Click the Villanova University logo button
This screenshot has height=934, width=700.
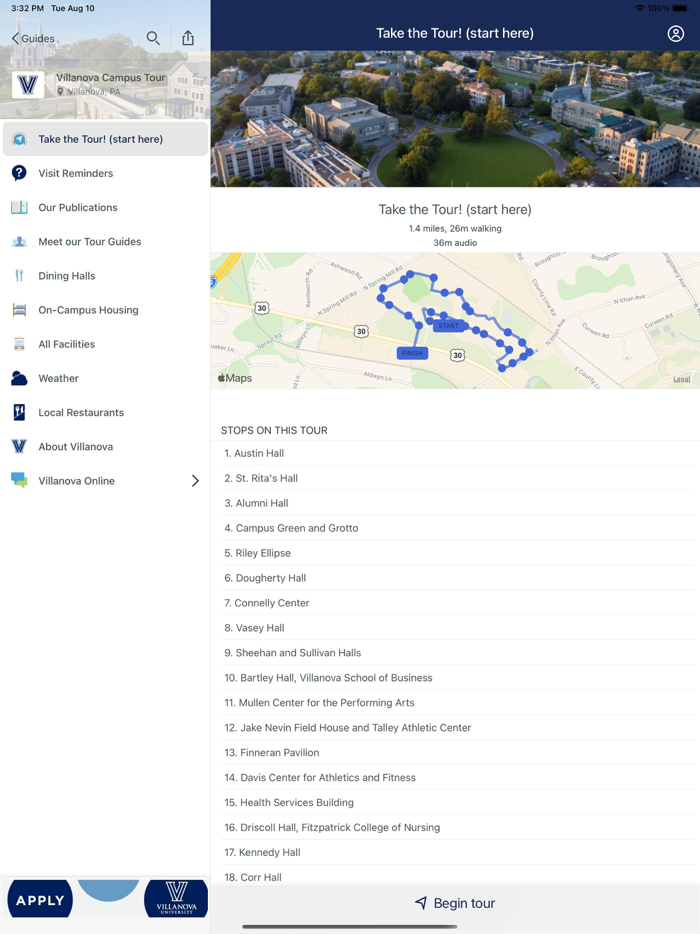[176, 899]
